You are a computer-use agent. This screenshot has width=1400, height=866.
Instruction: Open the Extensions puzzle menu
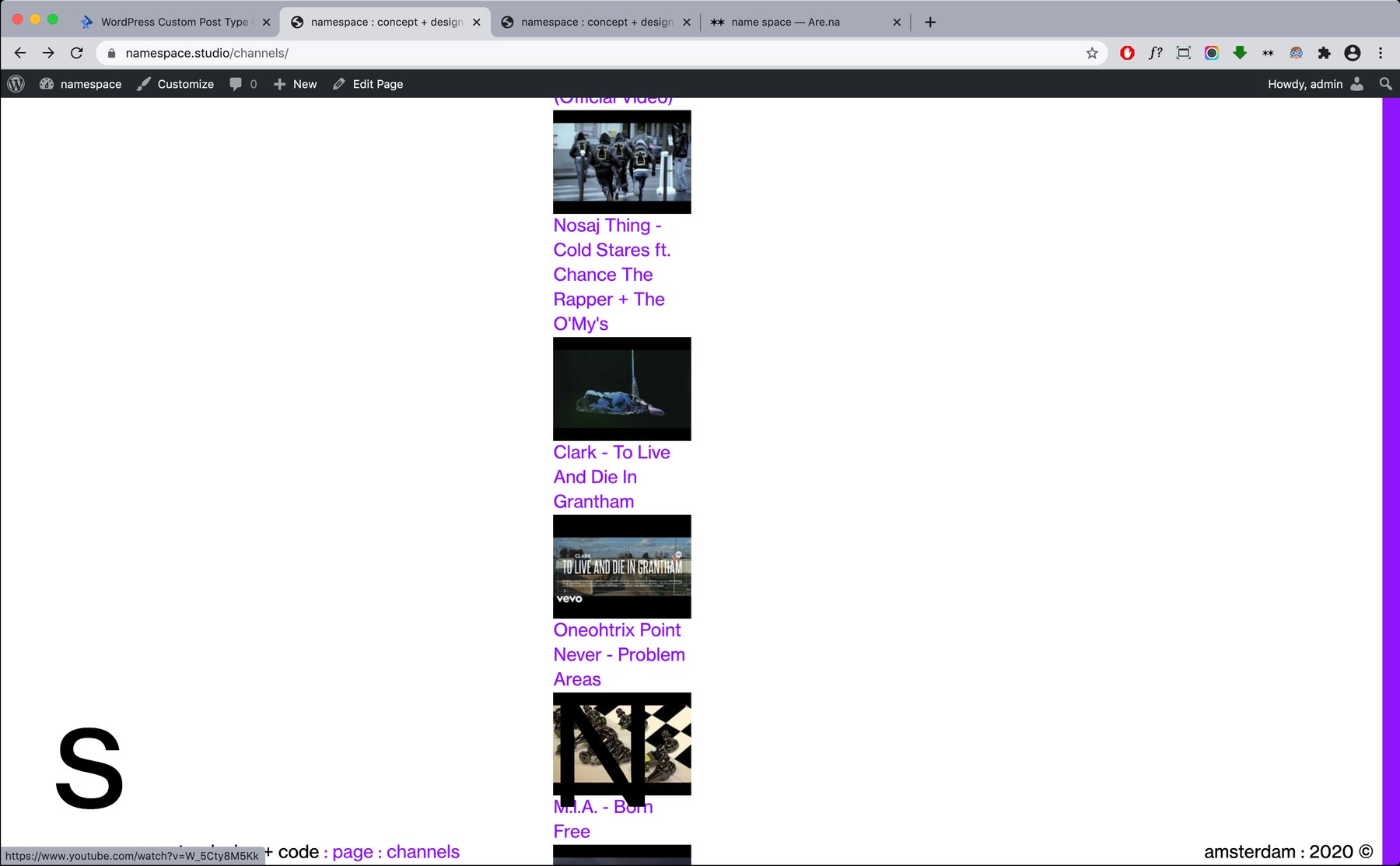tap(1324, 53)
